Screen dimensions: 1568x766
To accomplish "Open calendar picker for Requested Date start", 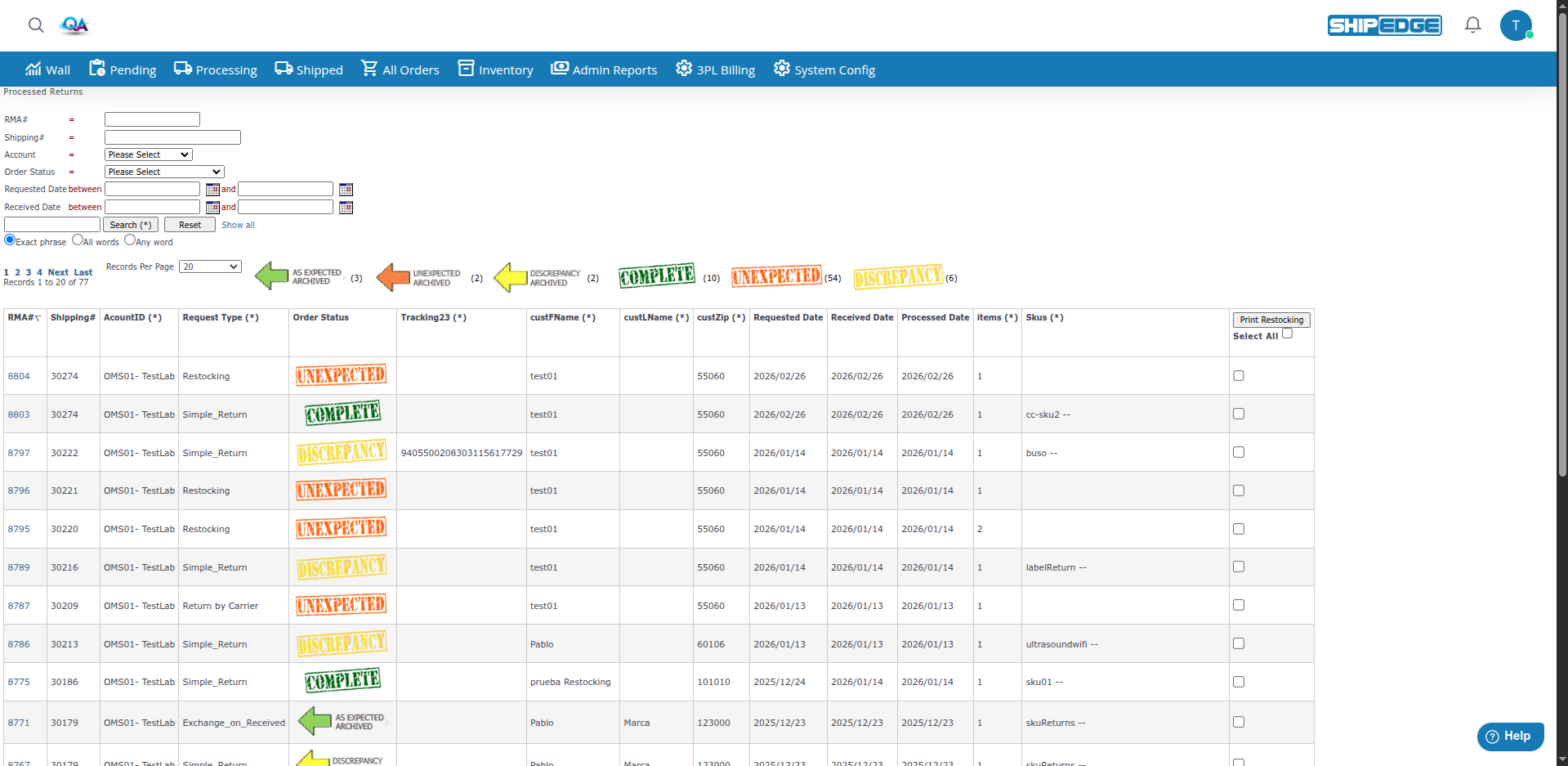I will (x=212, y=190).
